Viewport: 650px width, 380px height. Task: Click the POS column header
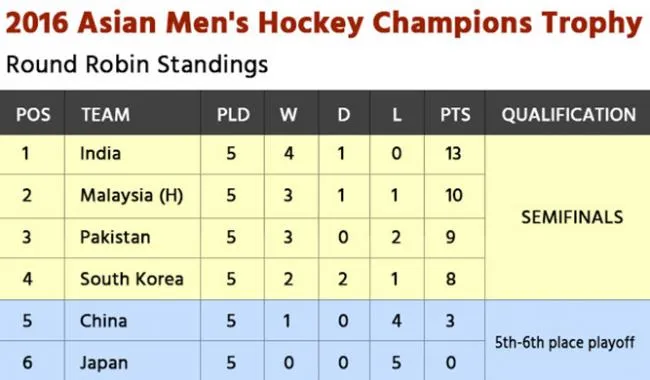click(x=33, y=115)
